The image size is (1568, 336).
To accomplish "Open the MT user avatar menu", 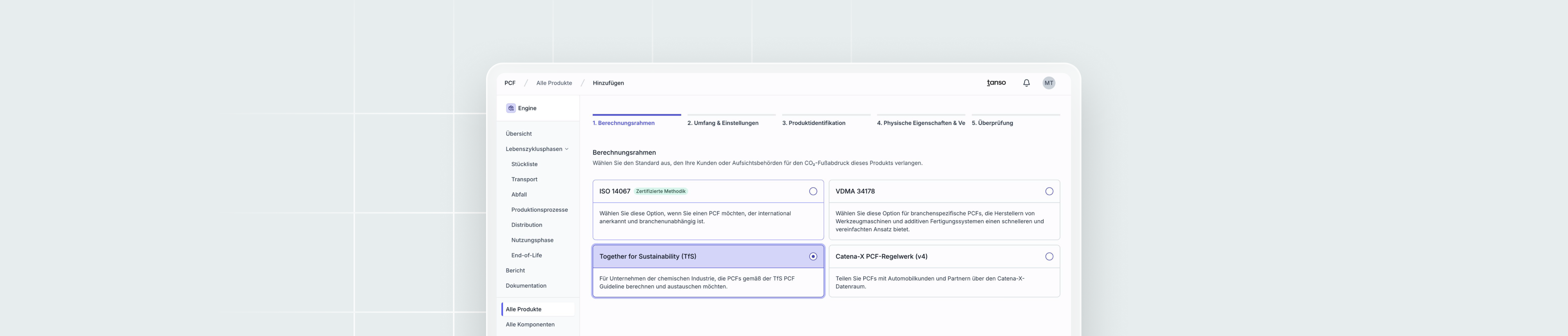I will click(1048, 83).
